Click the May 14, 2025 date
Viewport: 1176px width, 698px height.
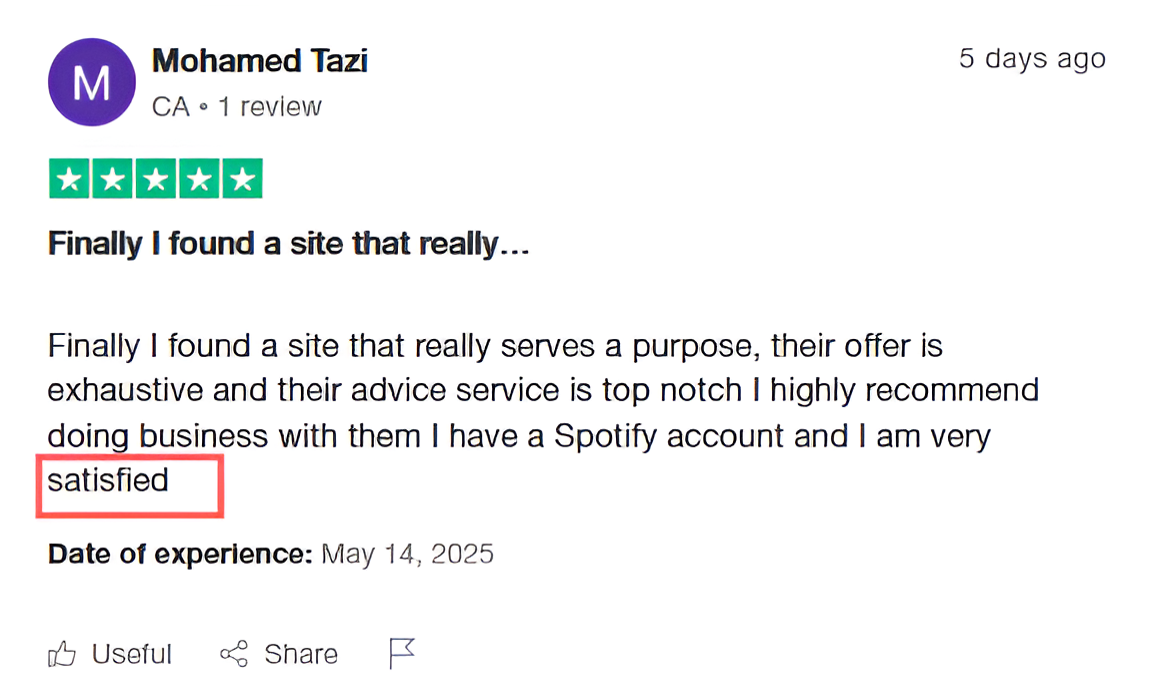(407, 554)
